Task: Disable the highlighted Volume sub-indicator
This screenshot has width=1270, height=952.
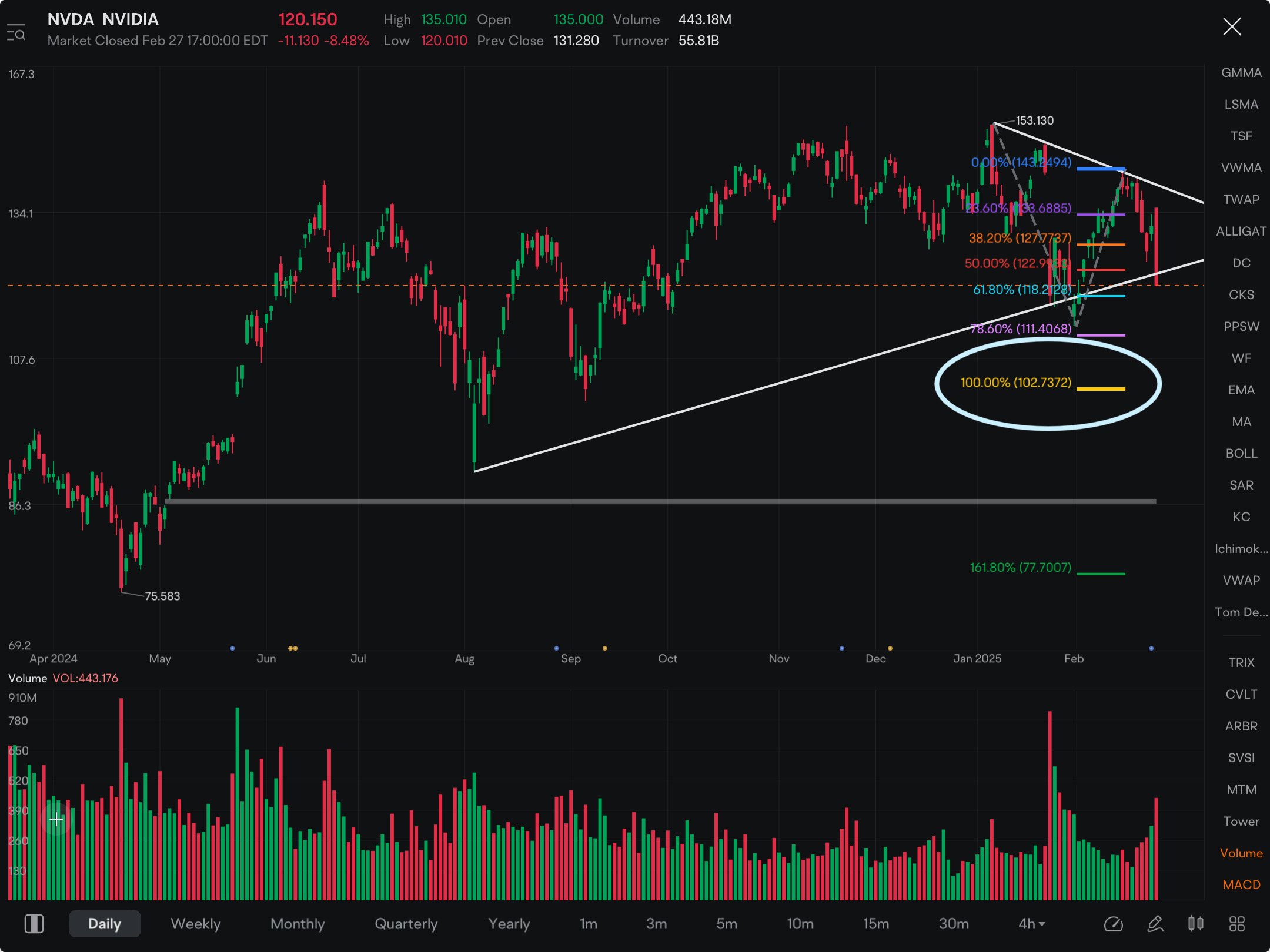Action: click(1241, 853)
